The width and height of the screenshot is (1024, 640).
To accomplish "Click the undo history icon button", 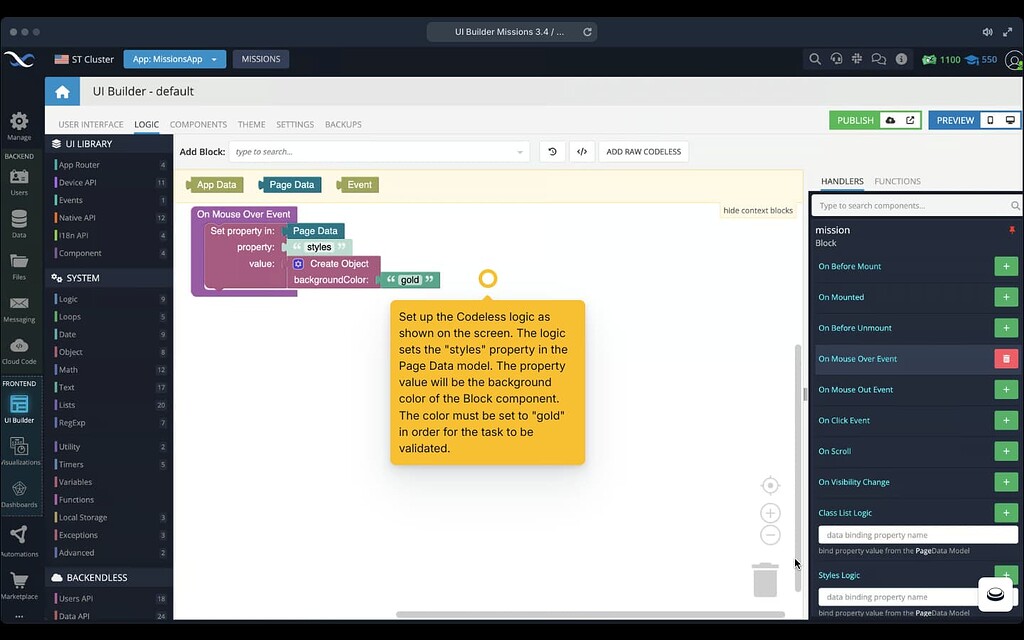I will [x=552, y=152].
